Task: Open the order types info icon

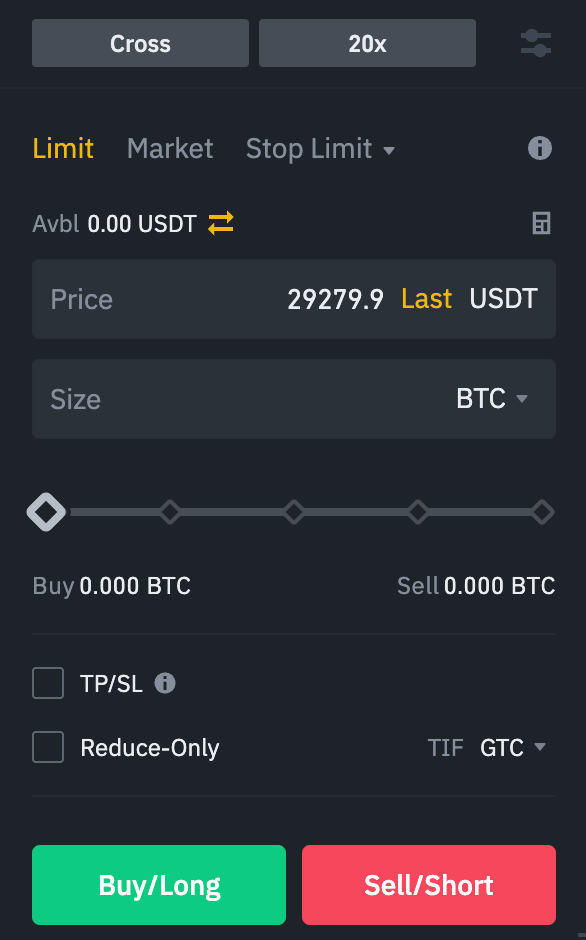Action: (x=539, y=148)
